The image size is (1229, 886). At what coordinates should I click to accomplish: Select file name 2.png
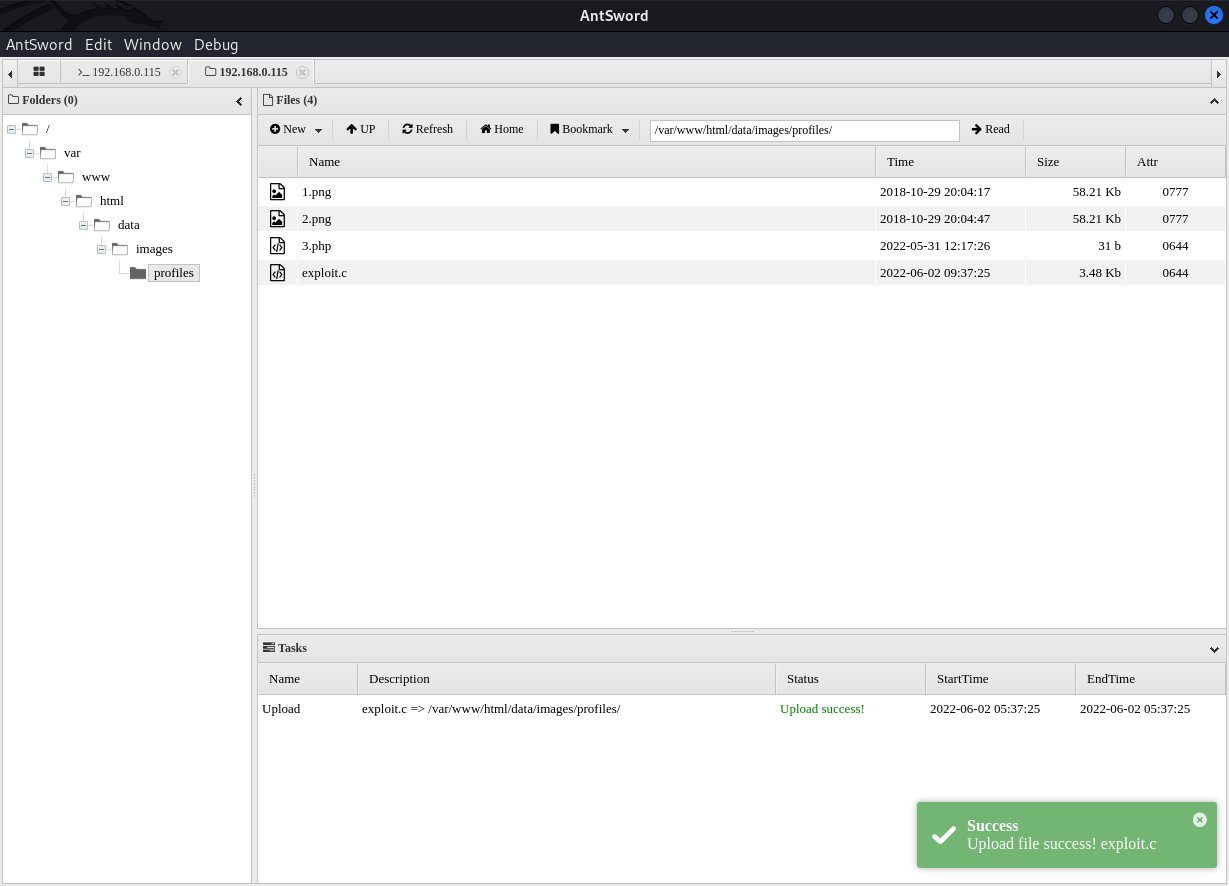click(316, 218)
